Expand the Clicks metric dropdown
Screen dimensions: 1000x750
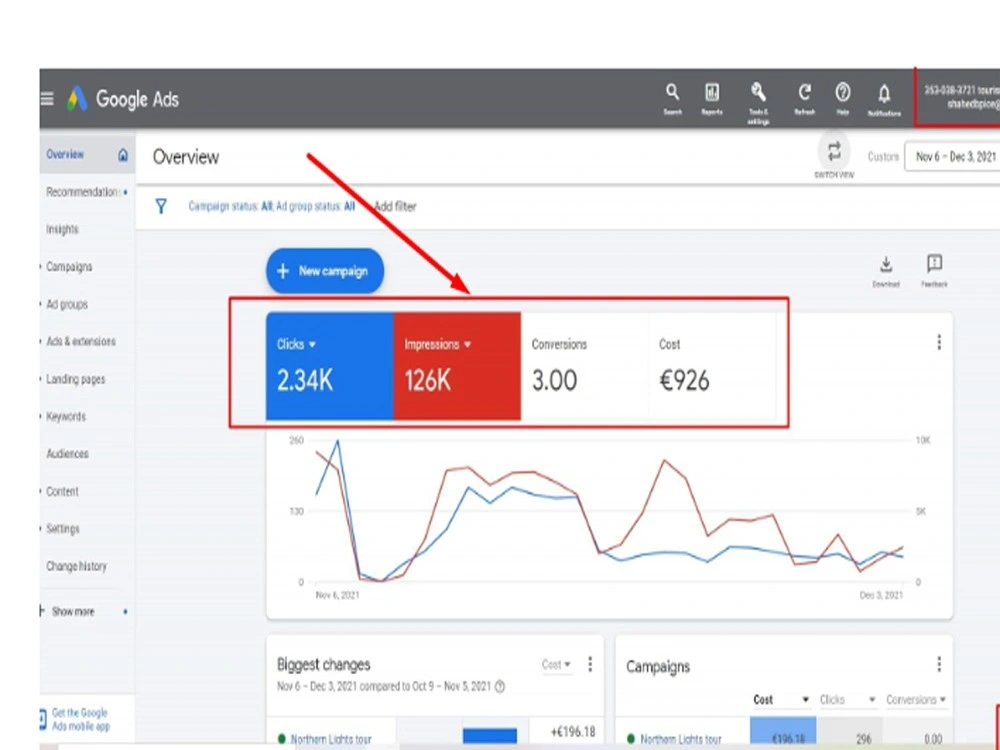(x=312, y=344)
